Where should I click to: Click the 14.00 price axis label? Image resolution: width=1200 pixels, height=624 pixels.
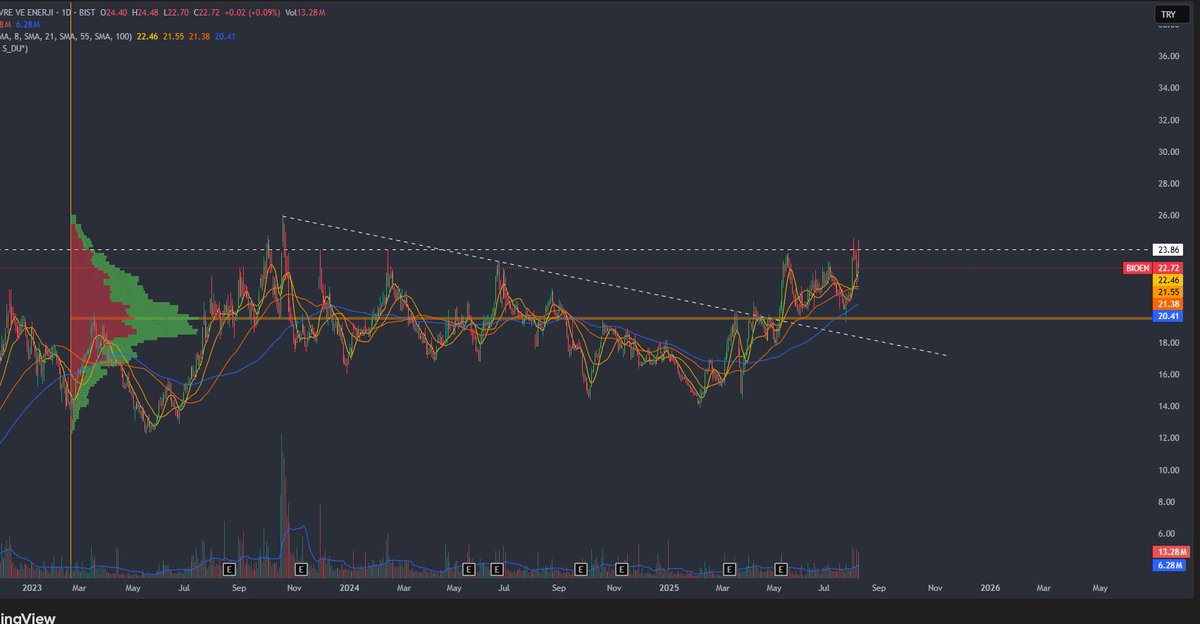click(1167, 406)
